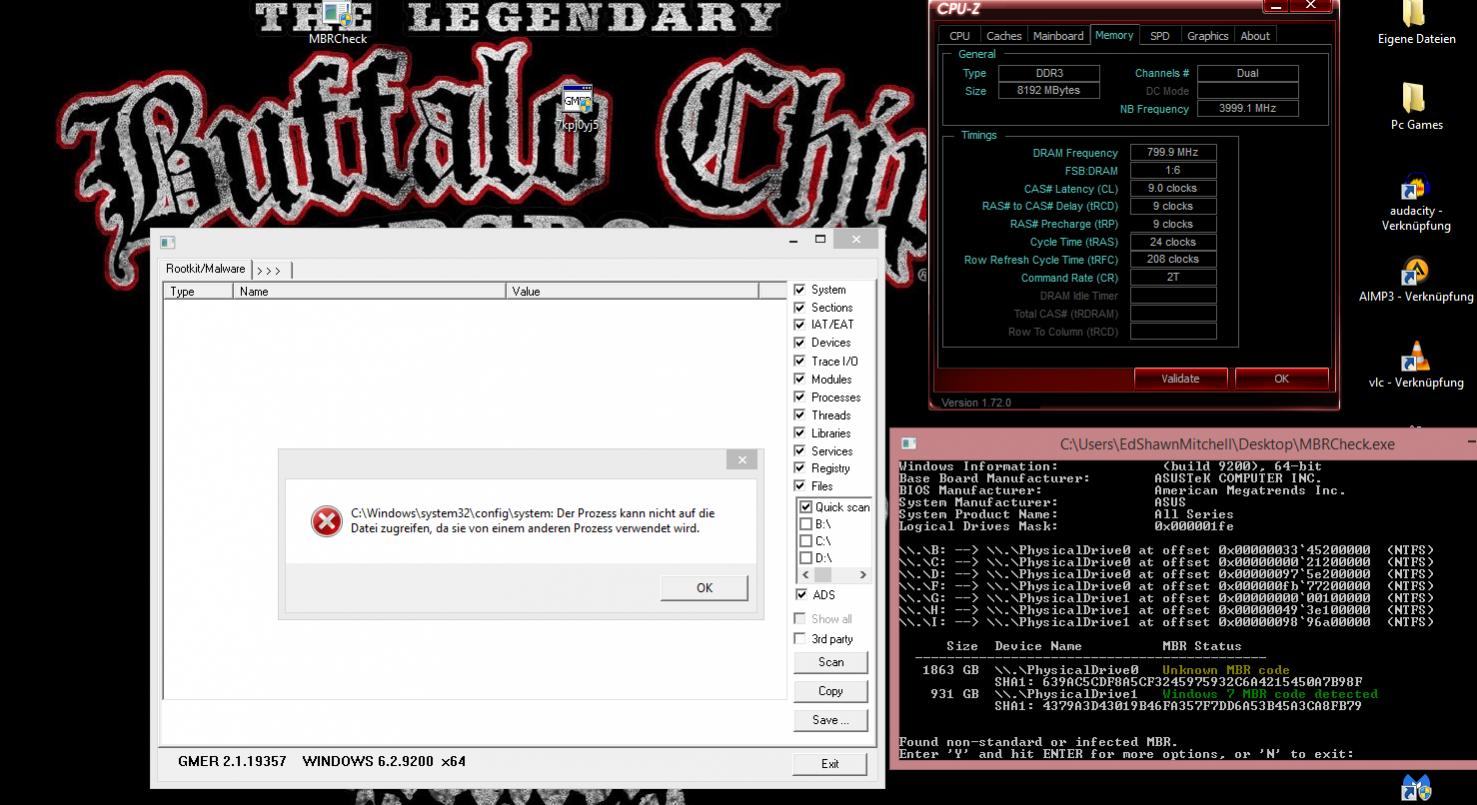Click the Copy button in GMER

tap(830, 691)
